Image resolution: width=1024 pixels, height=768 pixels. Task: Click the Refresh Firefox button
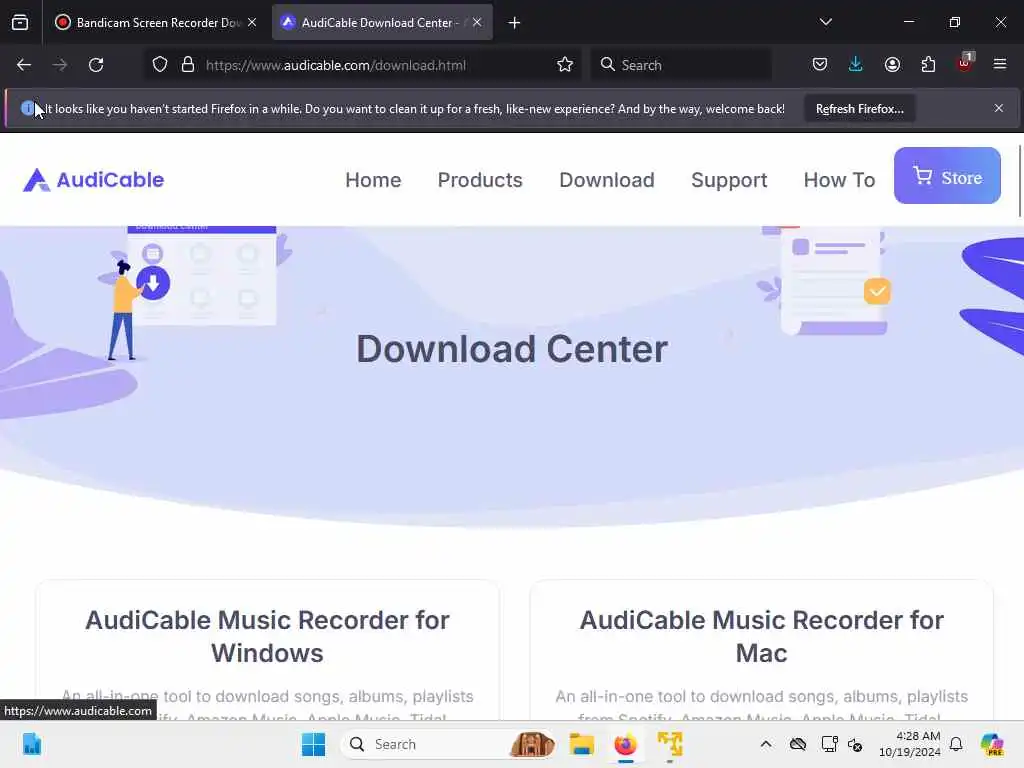tap(859, 108)
